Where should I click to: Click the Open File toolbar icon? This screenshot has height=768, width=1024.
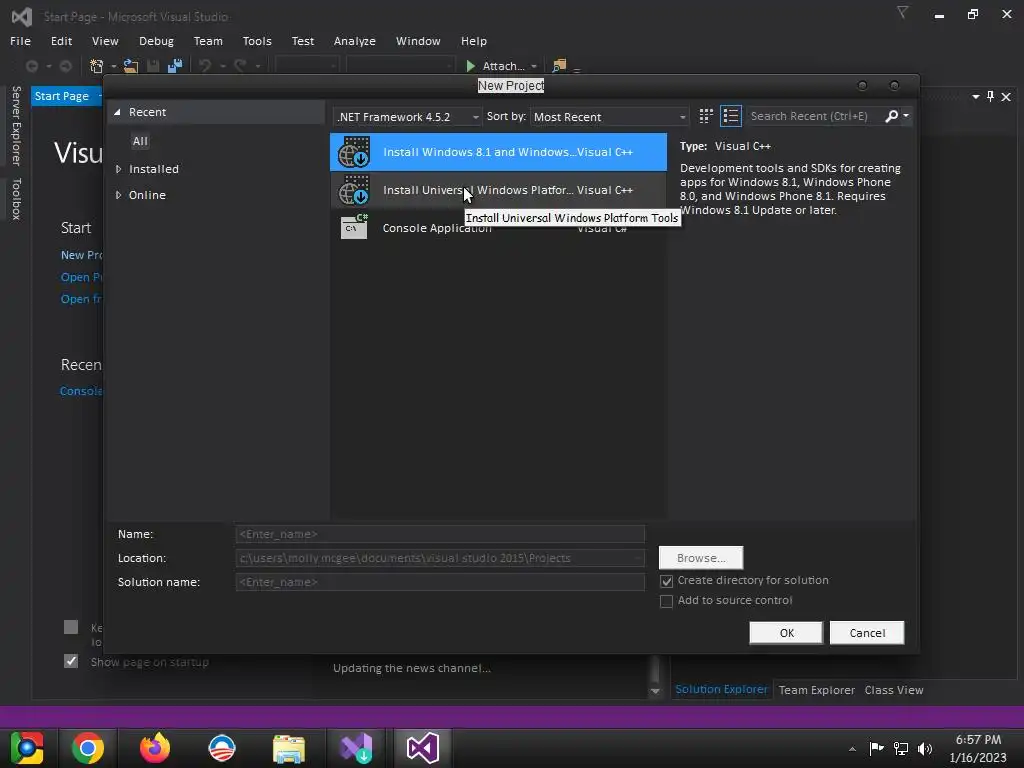coord(131,66)
